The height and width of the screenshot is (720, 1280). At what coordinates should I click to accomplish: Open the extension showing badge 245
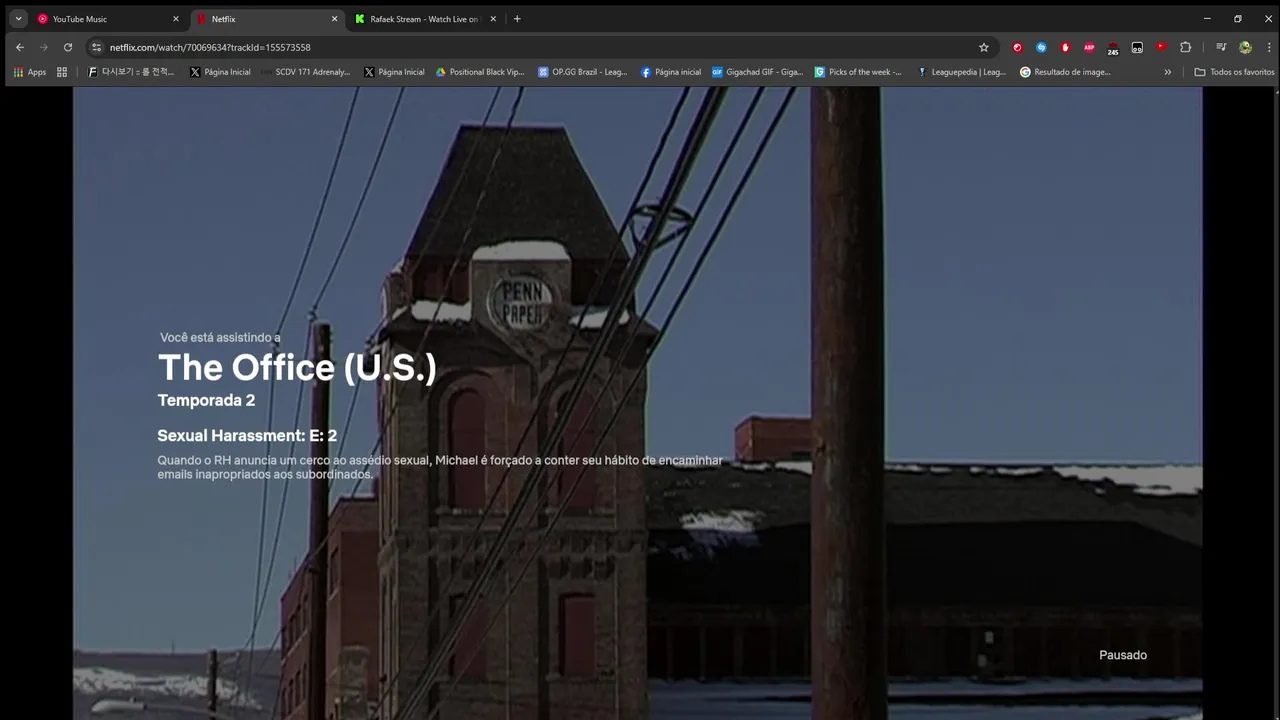tap(1113, 48)
